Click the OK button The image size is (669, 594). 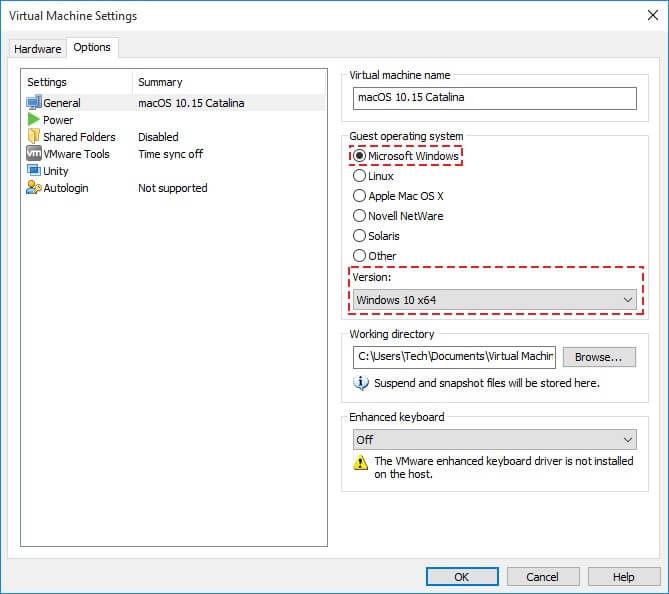[462, 577]
